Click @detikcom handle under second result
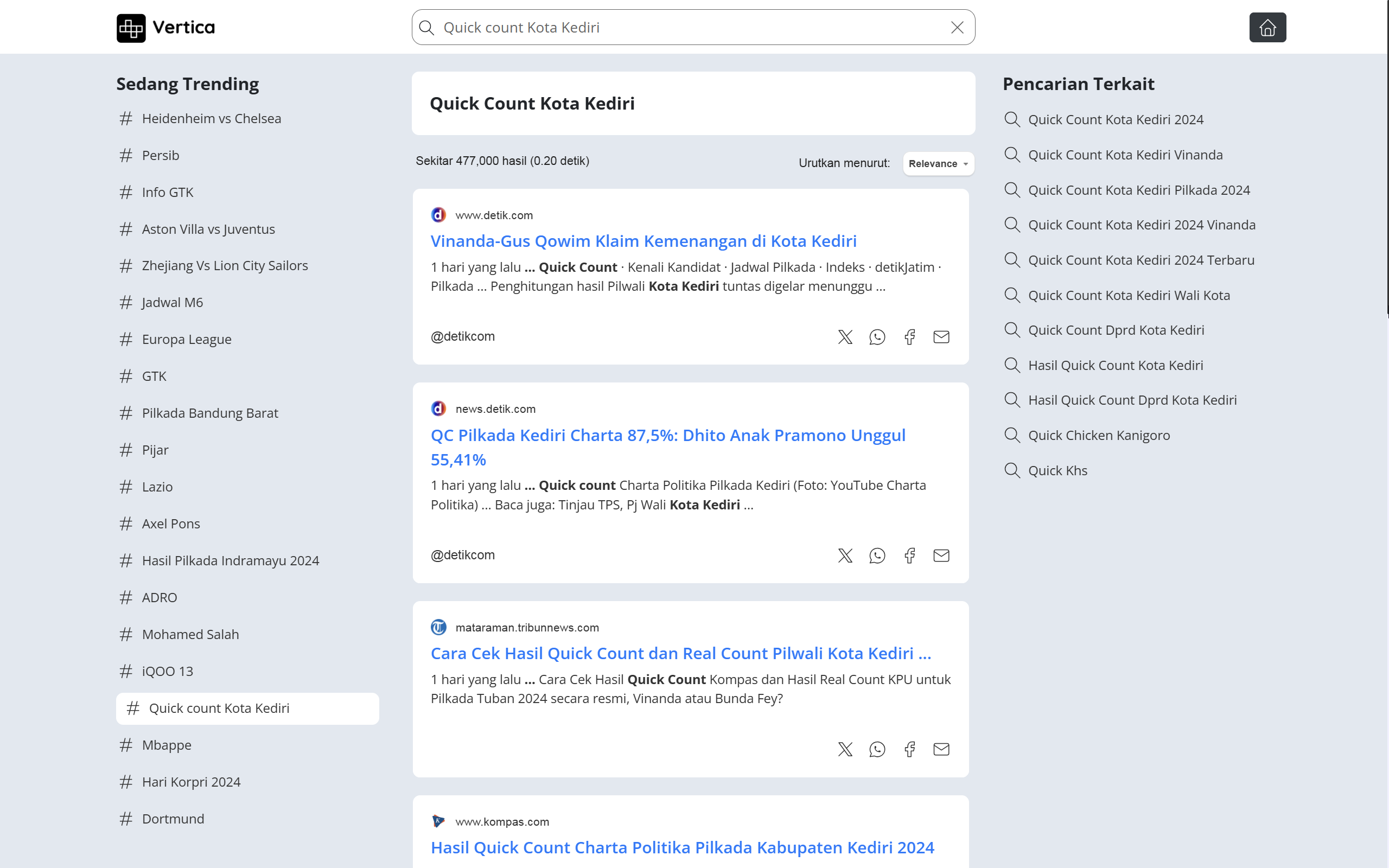The height and width of the screenshot is (868, 1389). pyautogui.click(x=463, y=555)
